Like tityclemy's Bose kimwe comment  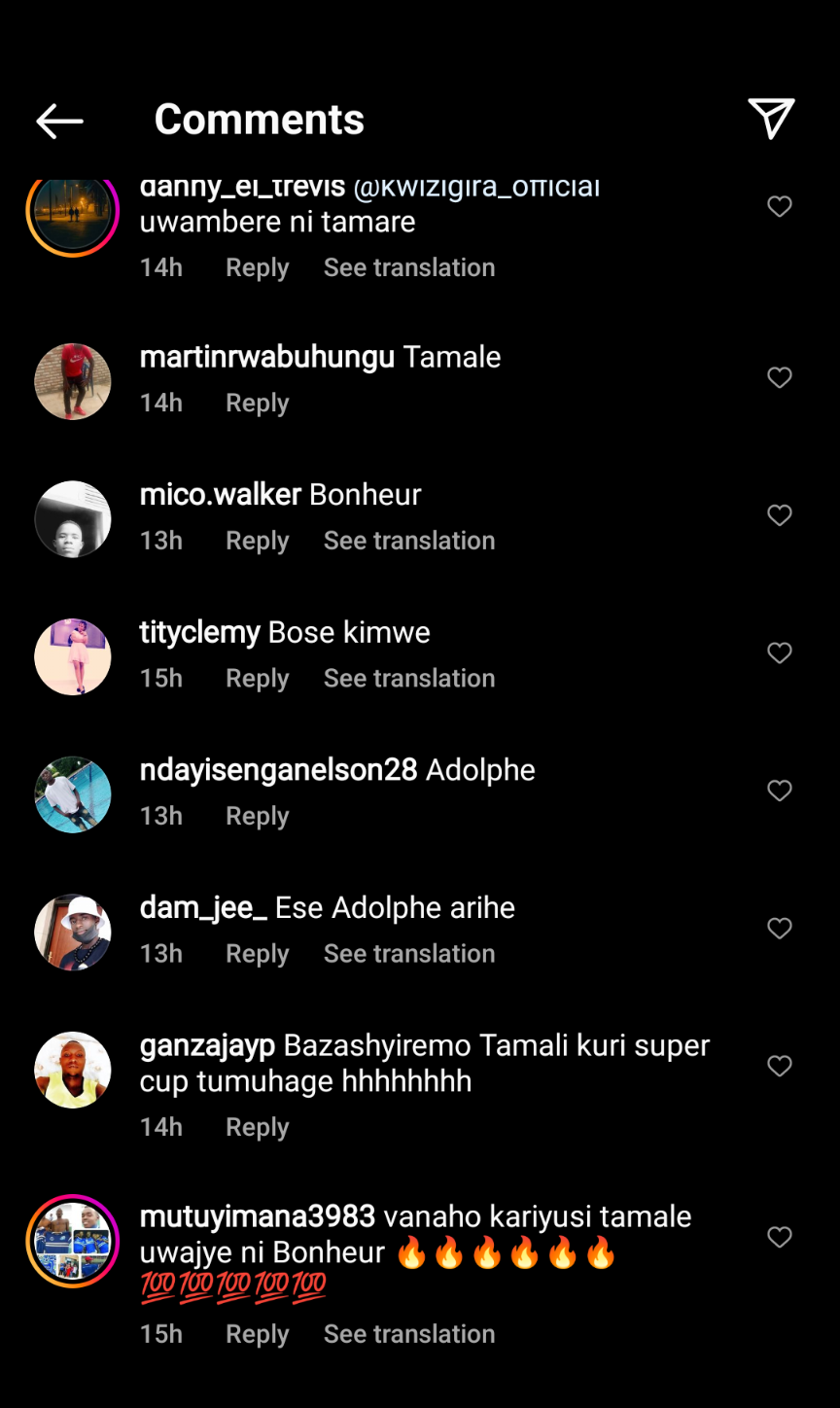click(780, 652)
